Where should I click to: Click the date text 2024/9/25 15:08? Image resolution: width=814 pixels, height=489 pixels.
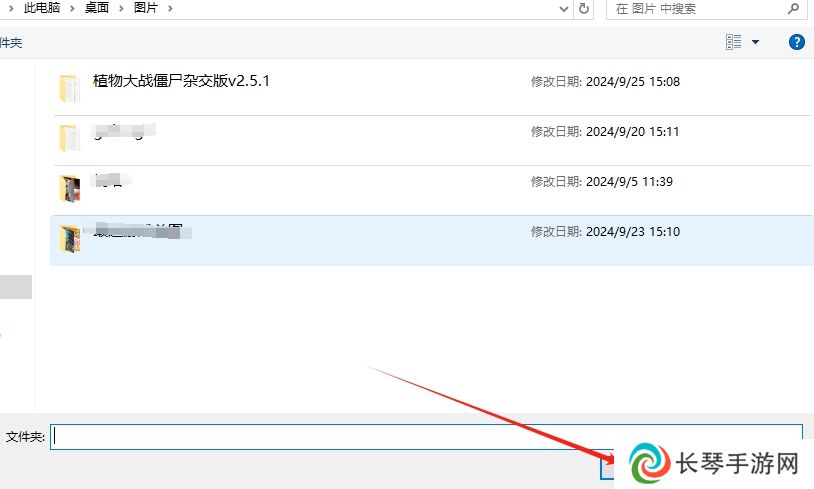[x=633, y=82]
